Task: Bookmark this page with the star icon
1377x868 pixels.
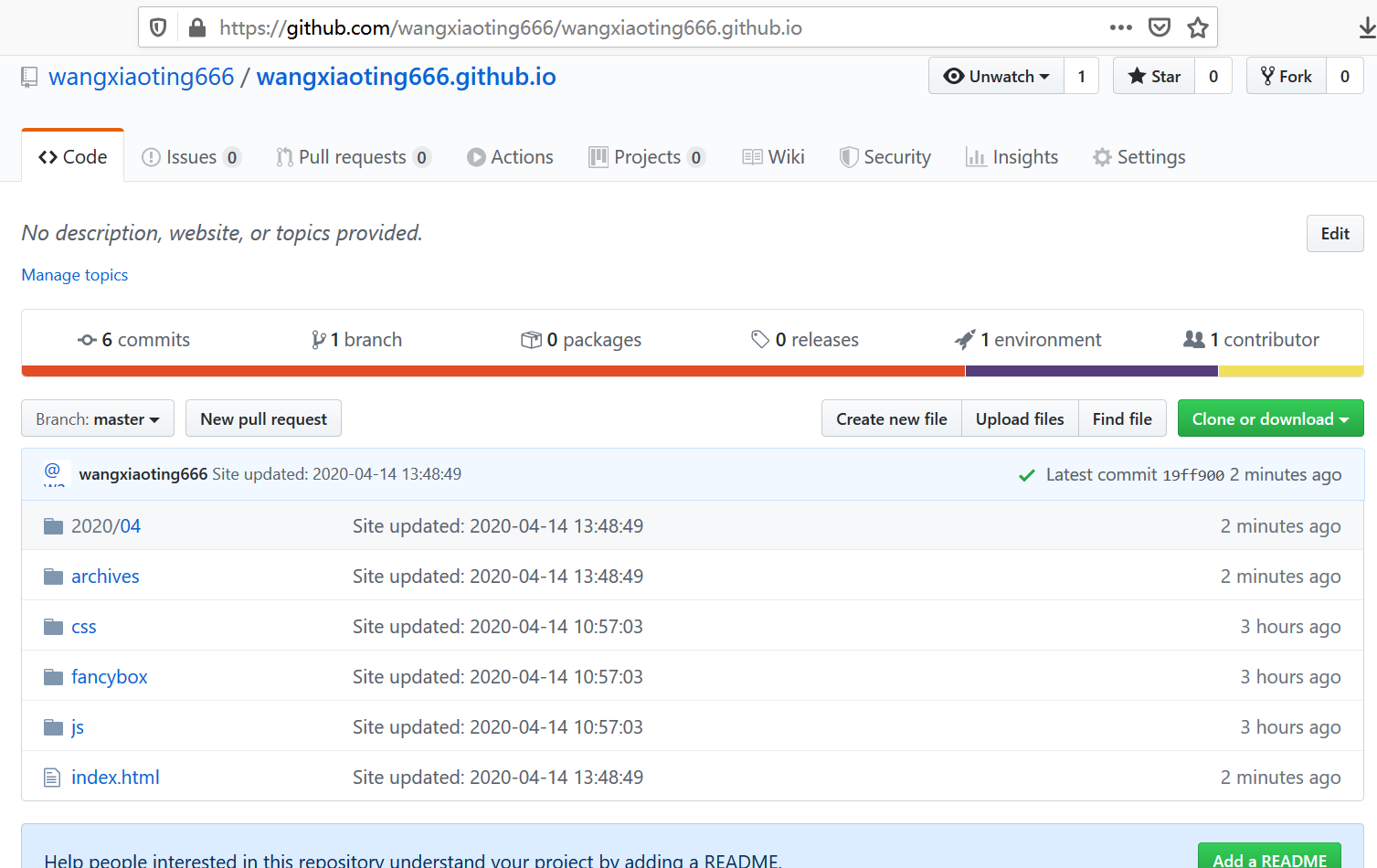Action: click(x=1198, y=27)
